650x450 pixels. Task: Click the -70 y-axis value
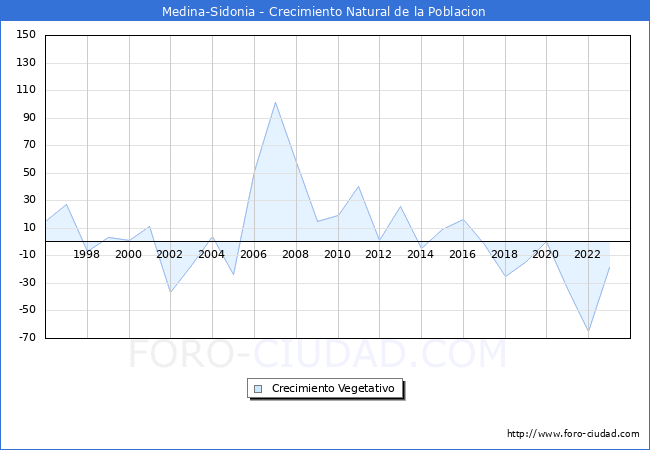click(26, 337)
